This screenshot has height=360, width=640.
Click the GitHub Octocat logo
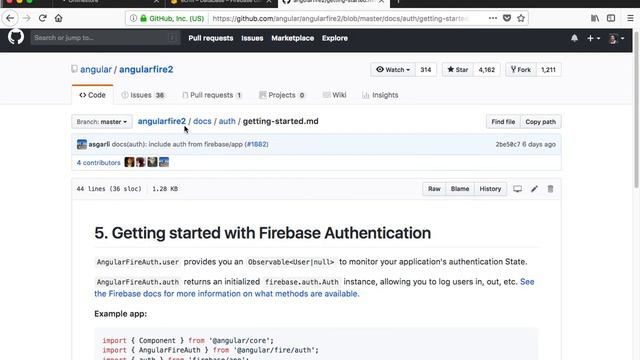[x=16, y=38]
